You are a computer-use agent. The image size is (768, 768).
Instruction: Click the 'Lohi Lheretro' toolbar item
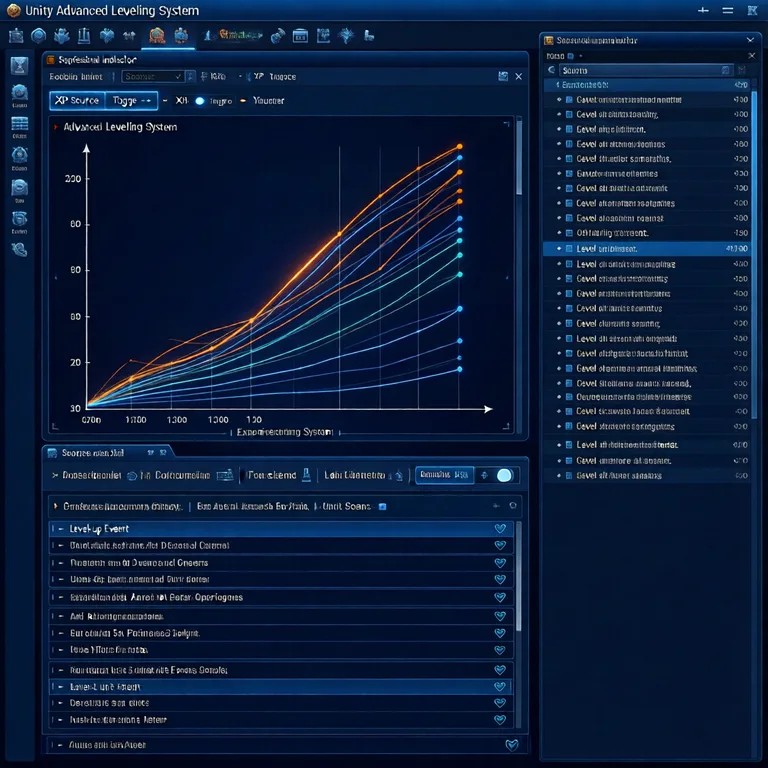click(x=355, y=475)
